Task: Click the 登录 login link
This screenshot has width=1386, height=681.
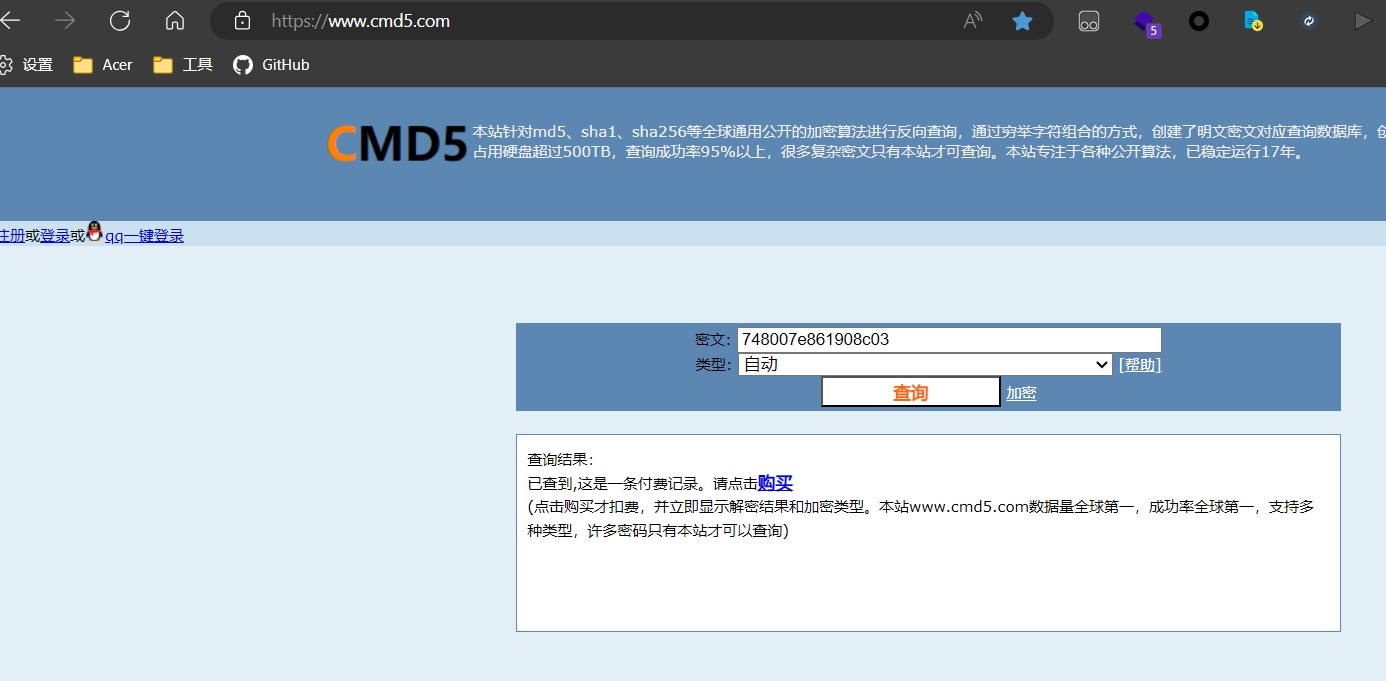Action: click(x=55, y=236)
